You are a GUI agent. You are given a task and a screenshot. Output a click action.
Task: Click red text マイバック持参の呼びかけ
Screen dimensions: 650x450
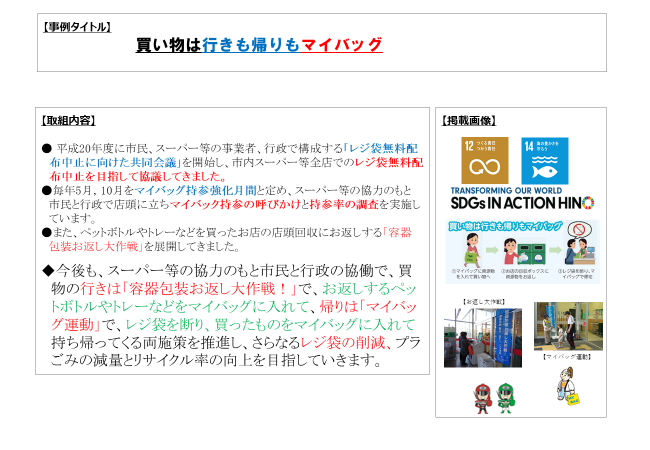point(235,204)
